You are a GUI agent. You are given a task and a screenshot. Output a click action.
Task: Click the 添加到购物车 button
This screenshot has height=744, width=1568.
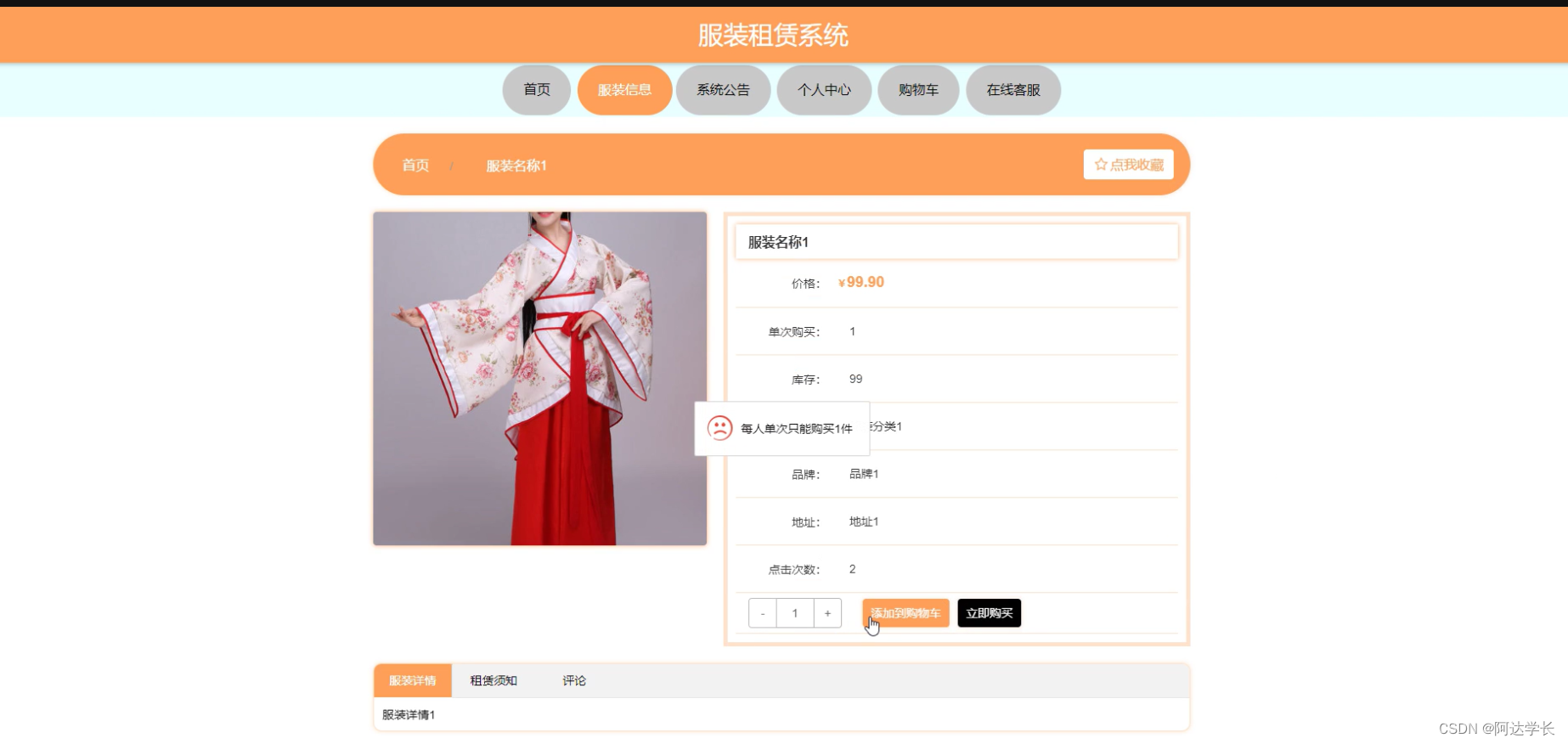coord(905,613)
